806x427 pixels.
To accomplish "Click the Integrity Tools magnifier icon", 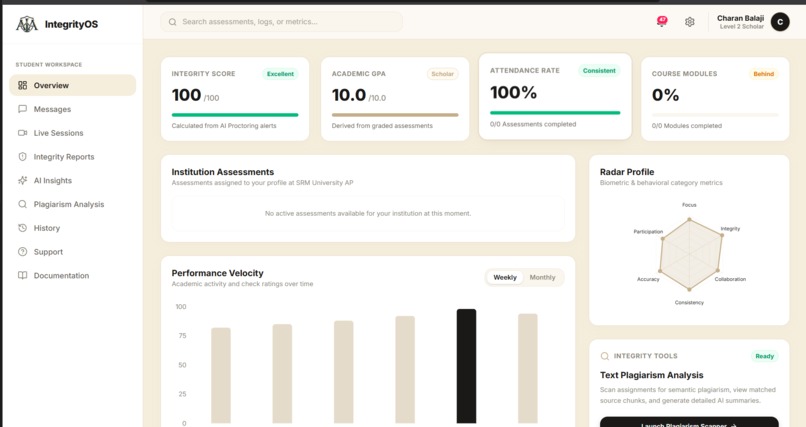I will click(x=604, y=356).
